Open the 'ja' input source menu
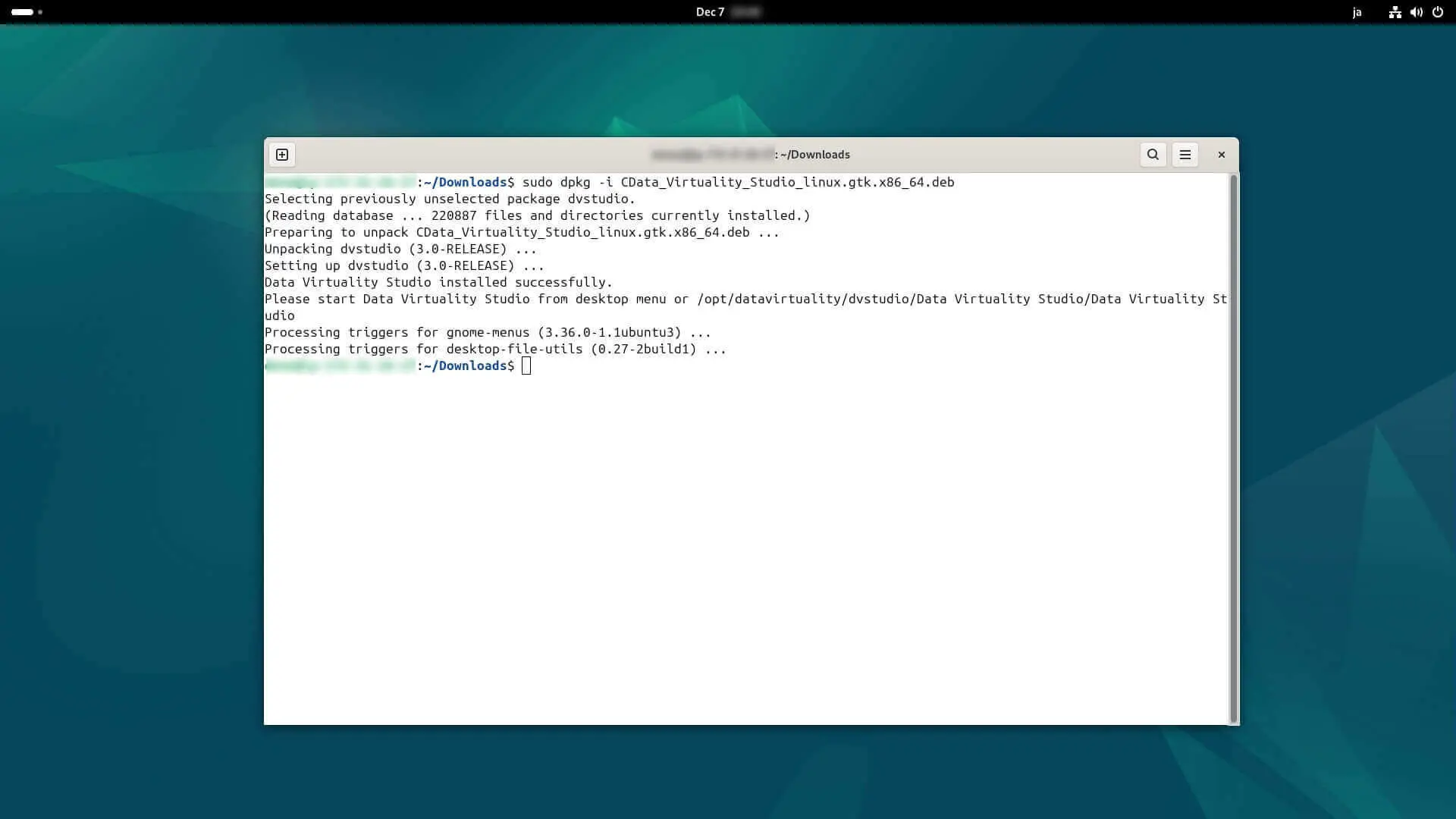1456x819 pixels. [x=1357, y=12]
